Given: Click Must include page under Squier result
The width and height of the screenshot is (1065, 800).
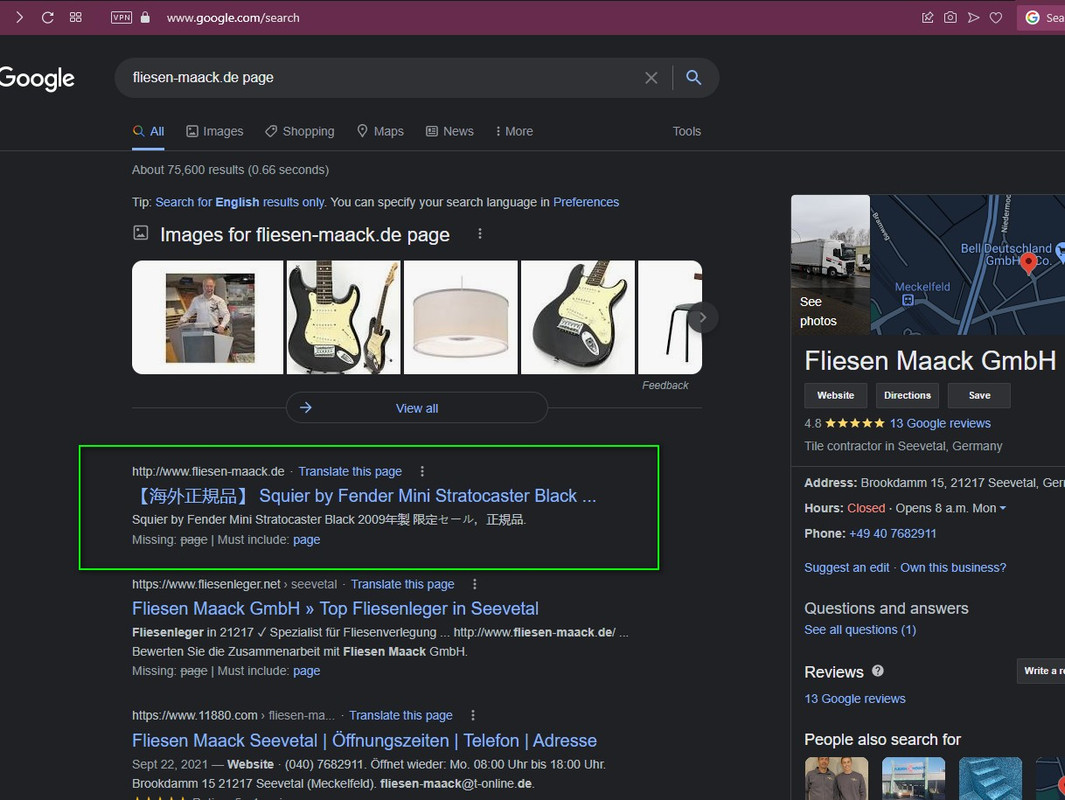Looking at the screenshot, I should click(306, 540).
